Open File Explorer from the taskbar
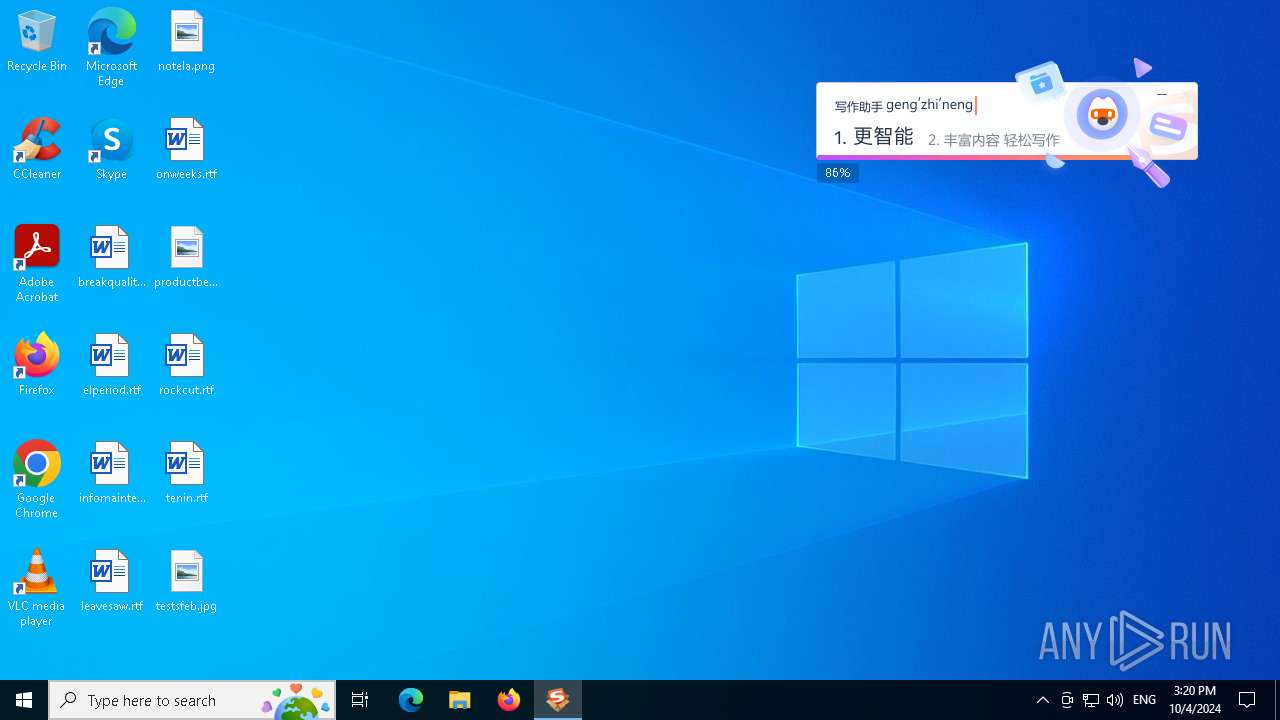1280x720 pixels. pyautogui.click(x=460, y=700)
